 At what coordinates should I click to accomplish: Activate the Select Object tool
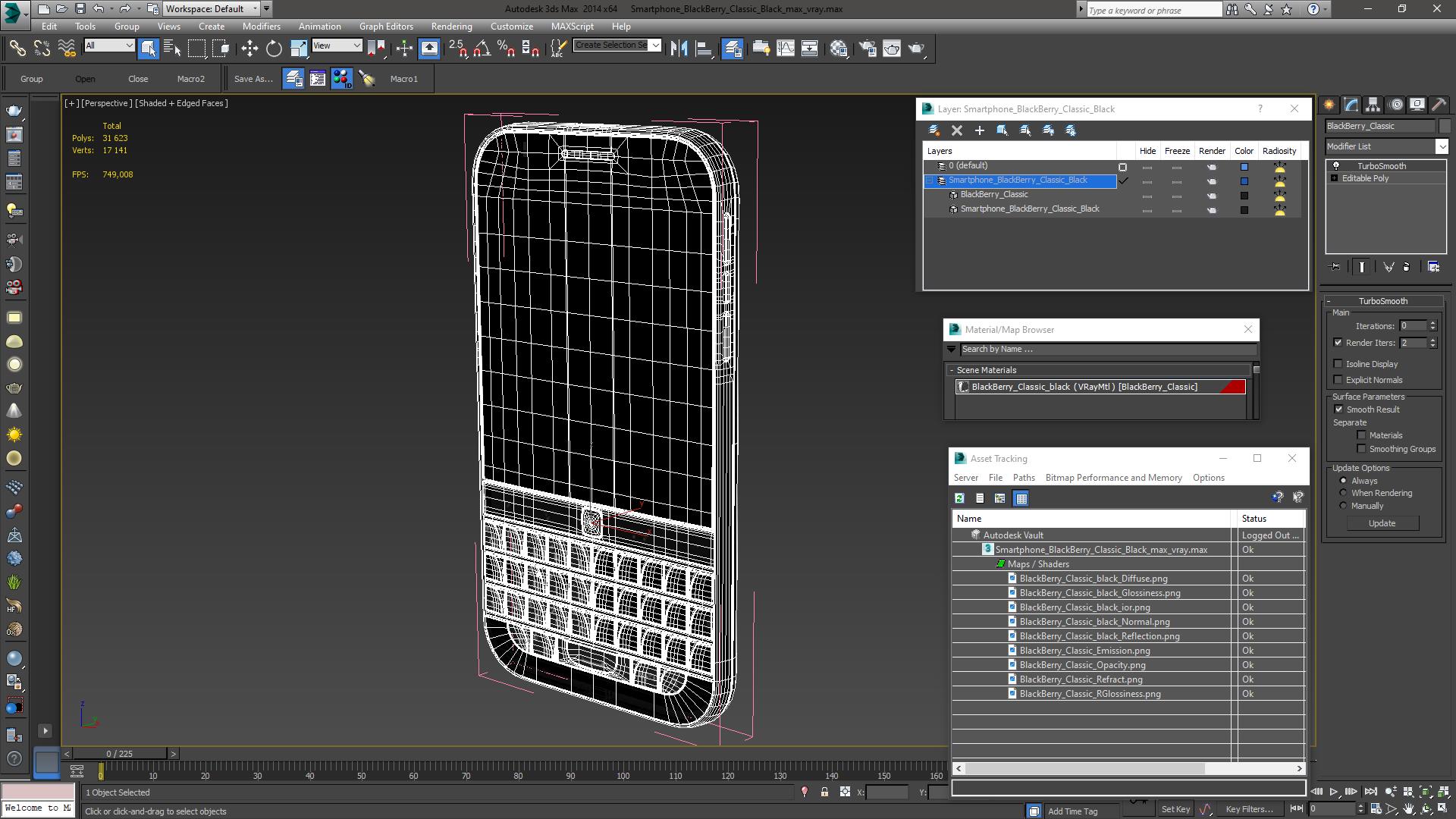148,49
